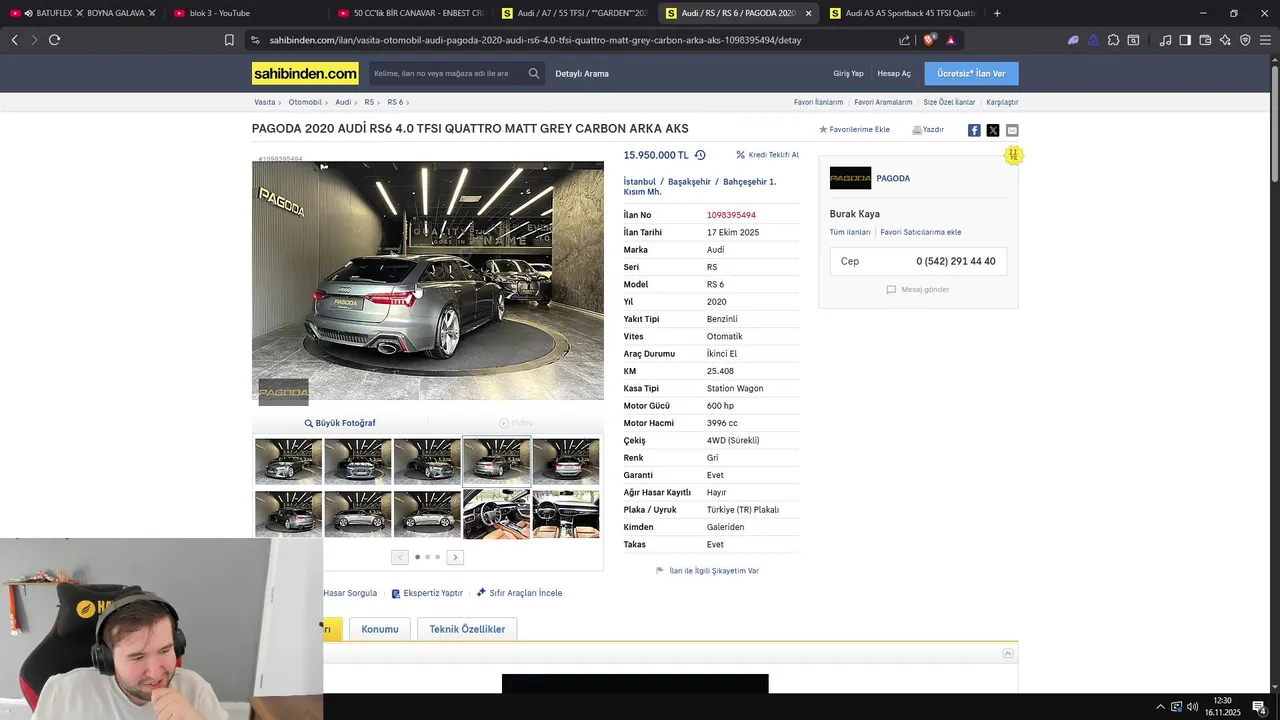Click İlan ile İlgili Şikayetim Var

click(x=707, y=571)
